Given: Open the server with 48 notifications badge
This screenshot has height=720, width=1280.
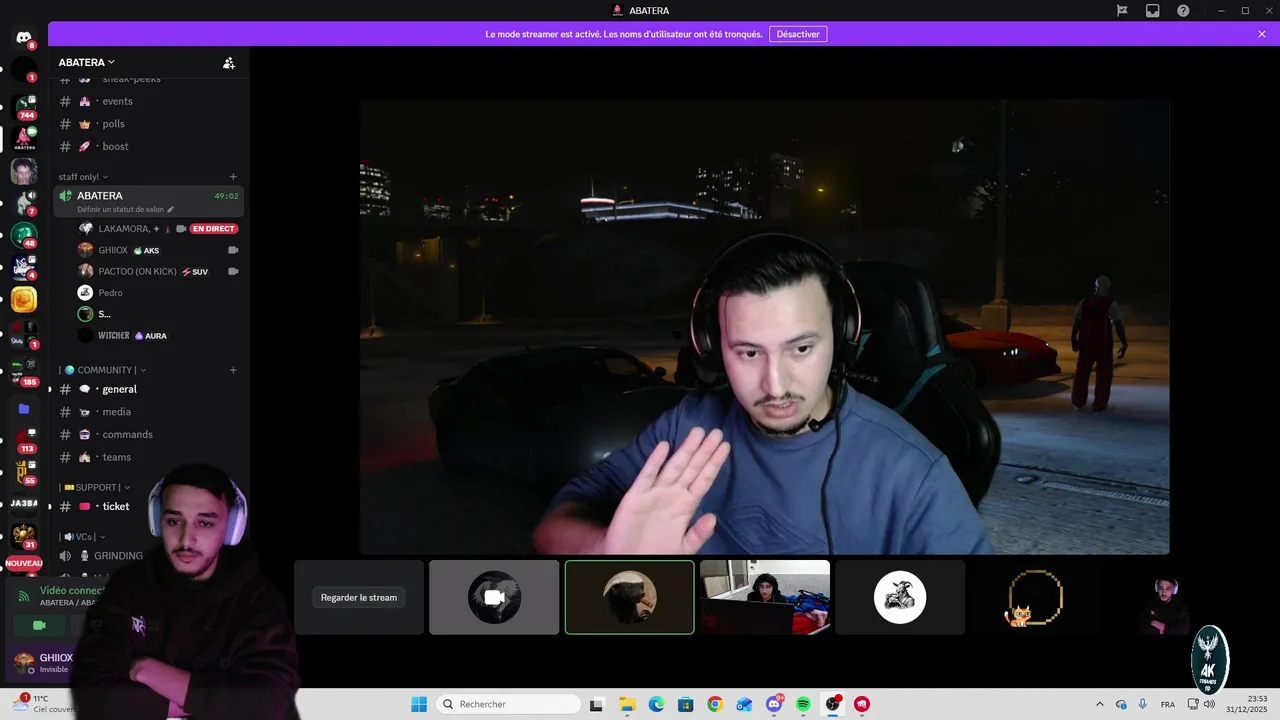Looking at the screenshot, I should [x=24, y=235].
